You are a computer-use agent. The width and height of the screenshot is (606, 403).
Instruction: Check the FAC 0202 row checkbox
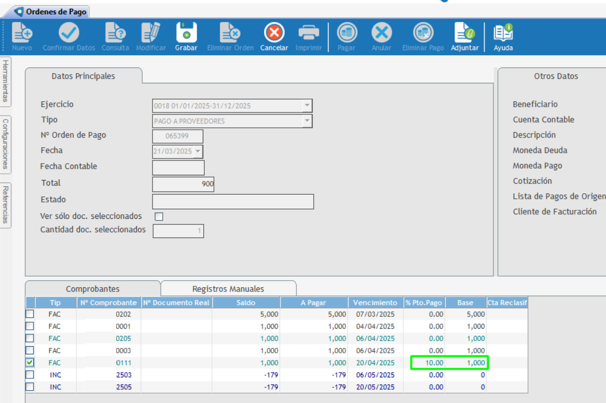click(x=30, y=314)
